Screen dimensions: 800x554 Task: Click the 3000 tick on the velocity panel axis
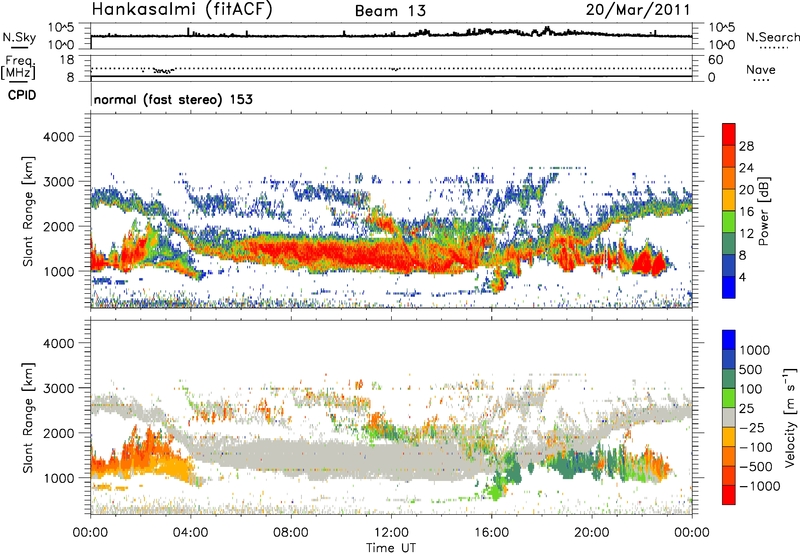tap(58, 388)
